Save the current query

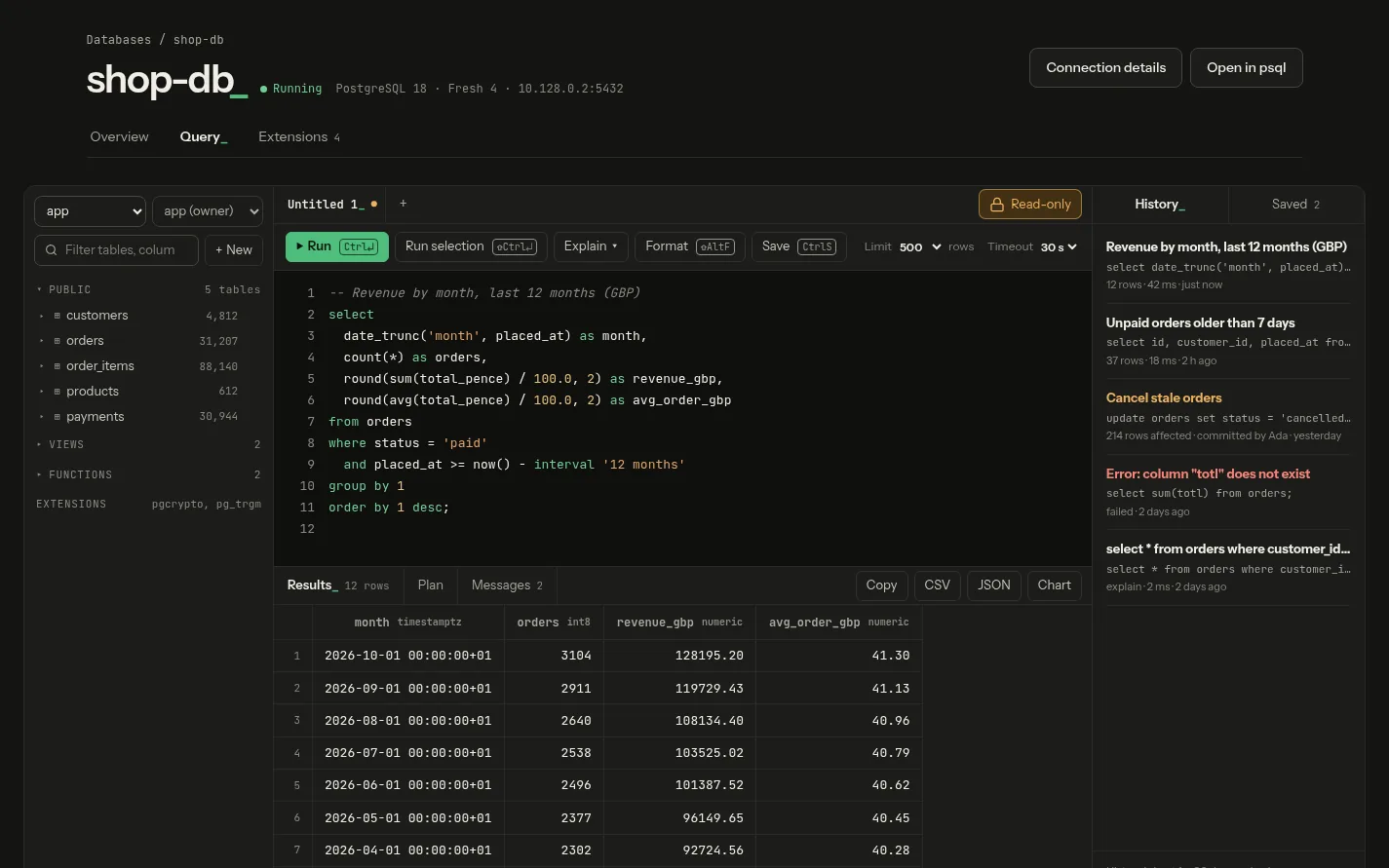point(799,246)
